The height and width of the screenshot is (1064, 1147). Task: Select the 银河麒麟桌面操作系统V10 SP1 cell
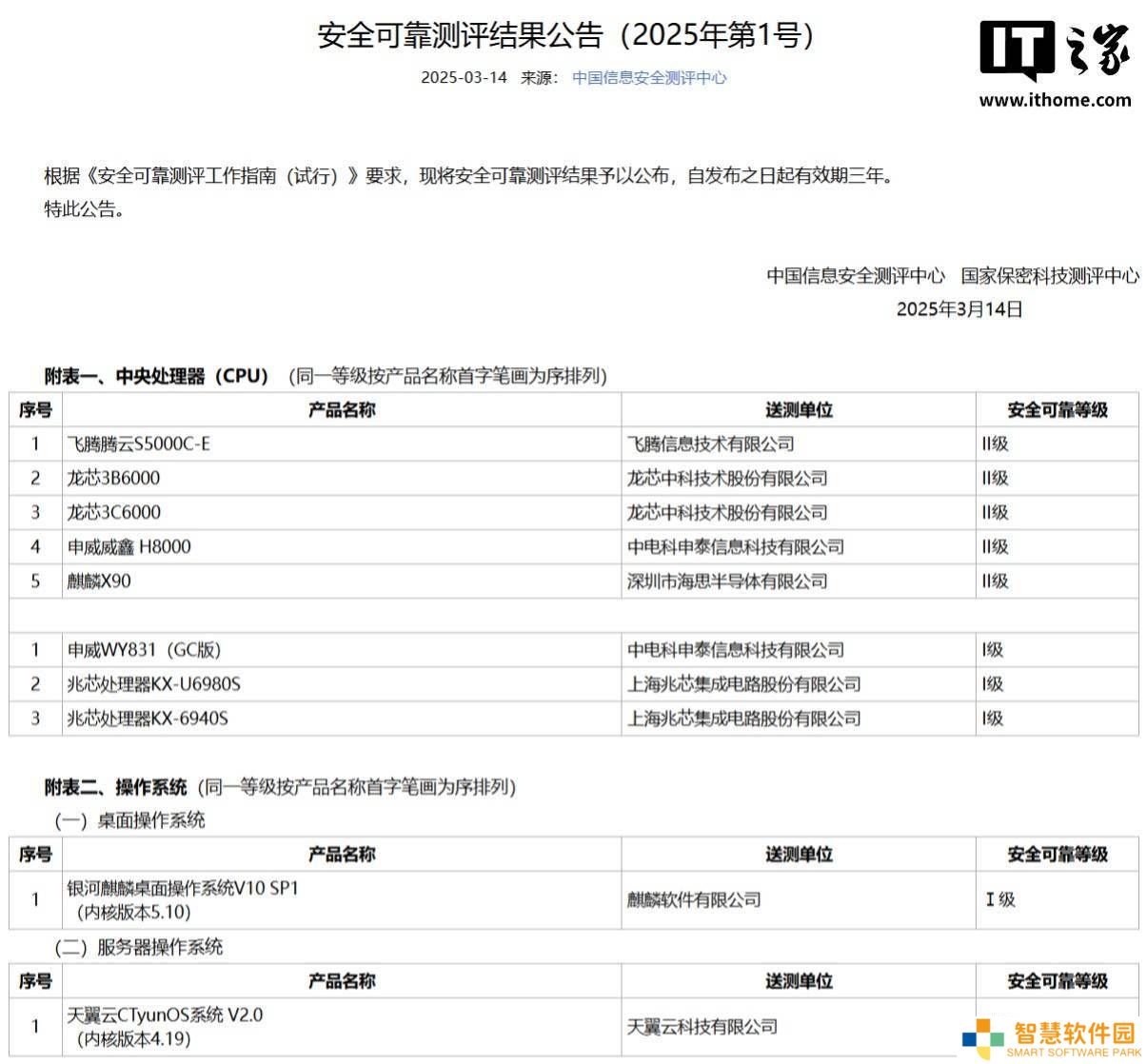pyautogui.click(x=342, y=899)
